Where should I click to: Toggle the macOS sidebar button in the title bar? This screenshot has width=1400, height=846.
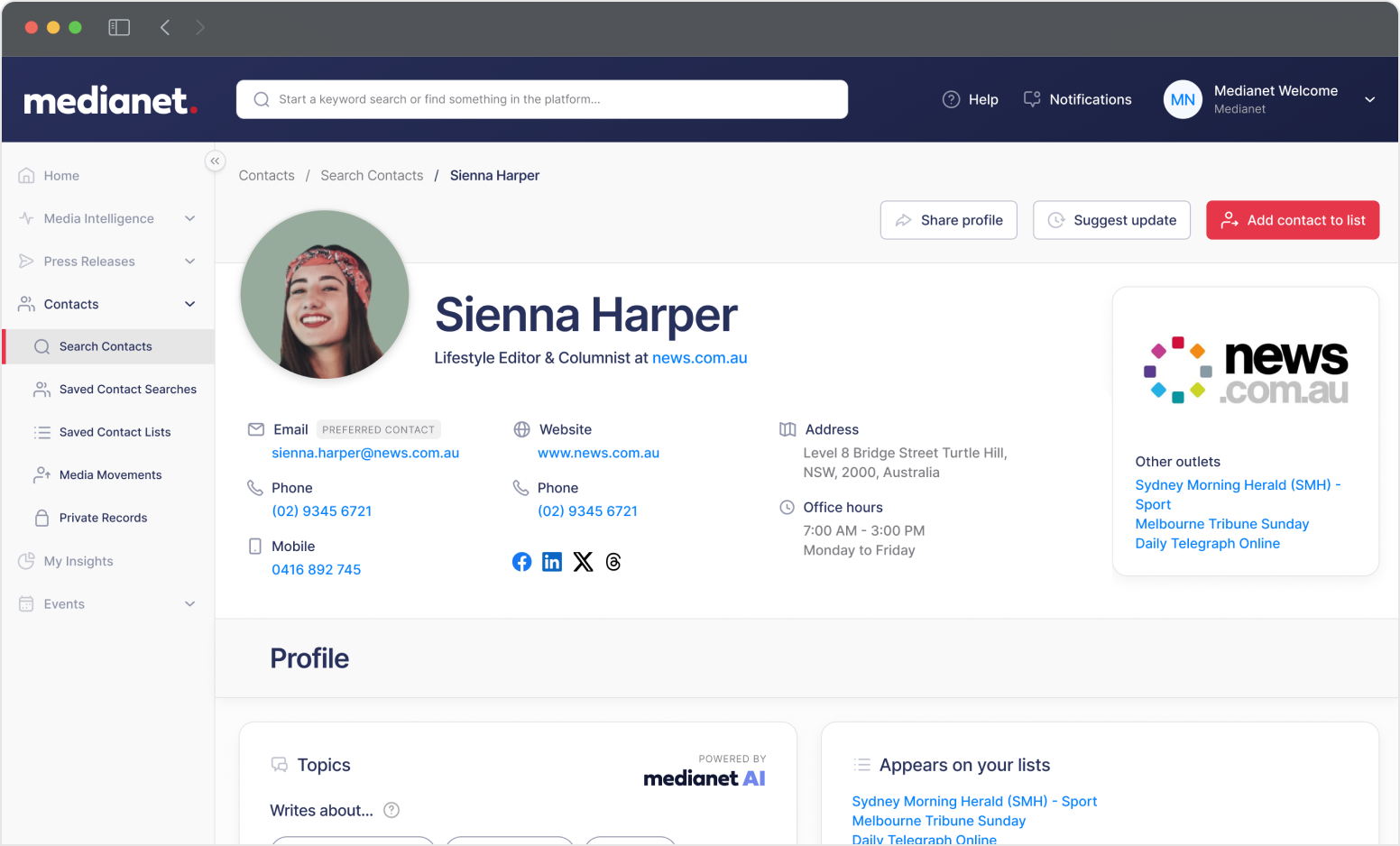tap(118, 27)
